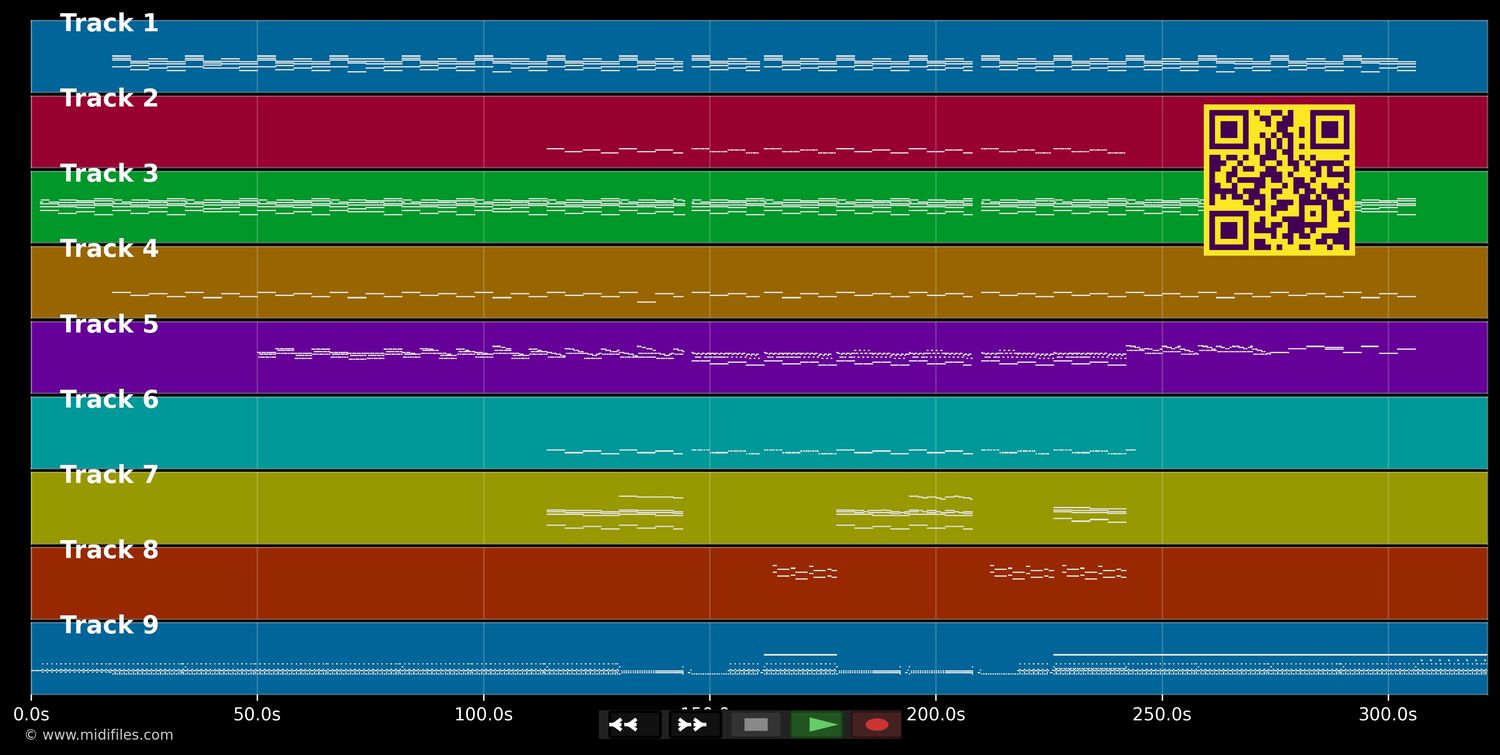Select the Track 3 lane
The image size is (1500, 755).
coord(700,207)
